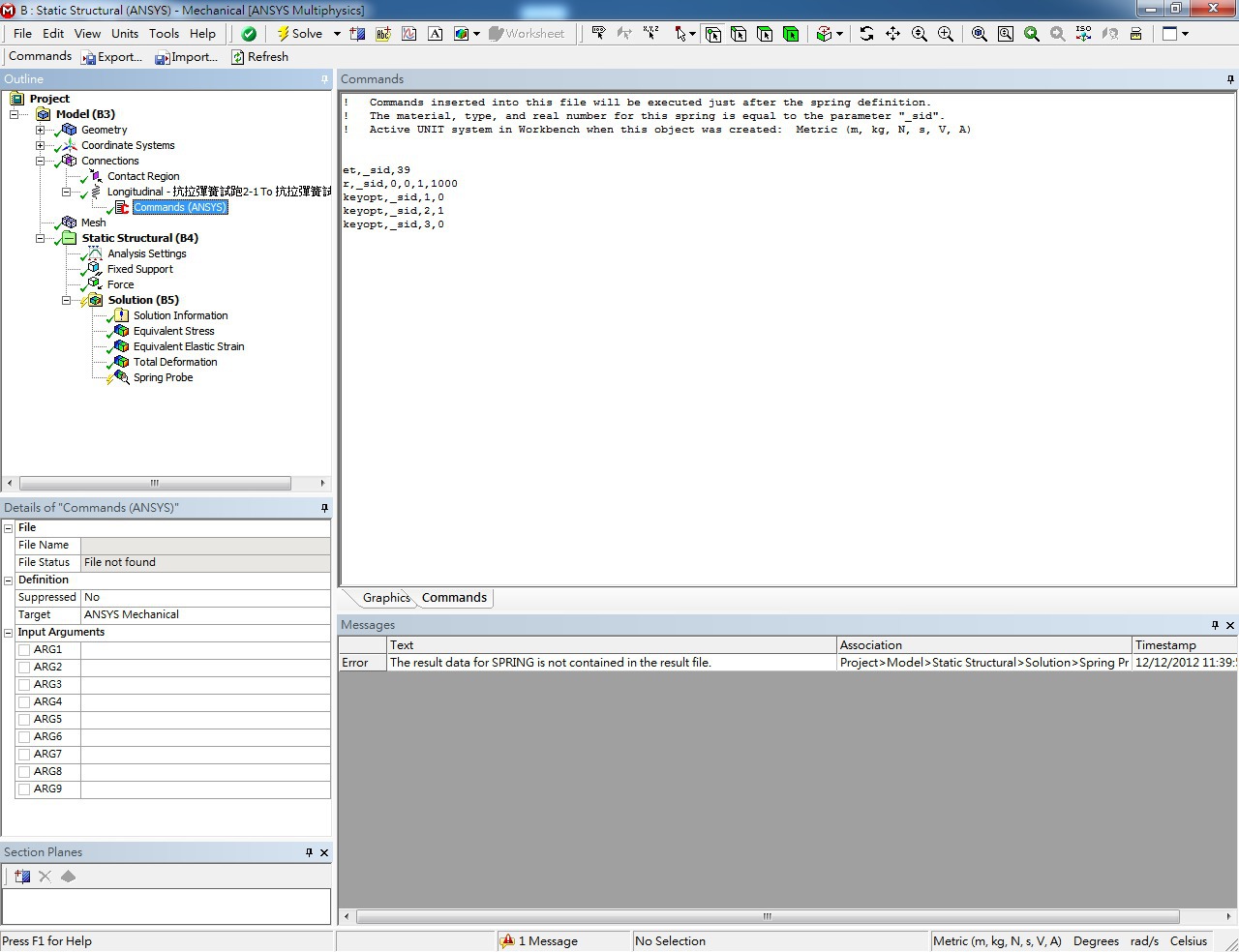Expand the Geometry tree node
The height and width of the screenshot is (952, 1239).
(x=41, y=130)
